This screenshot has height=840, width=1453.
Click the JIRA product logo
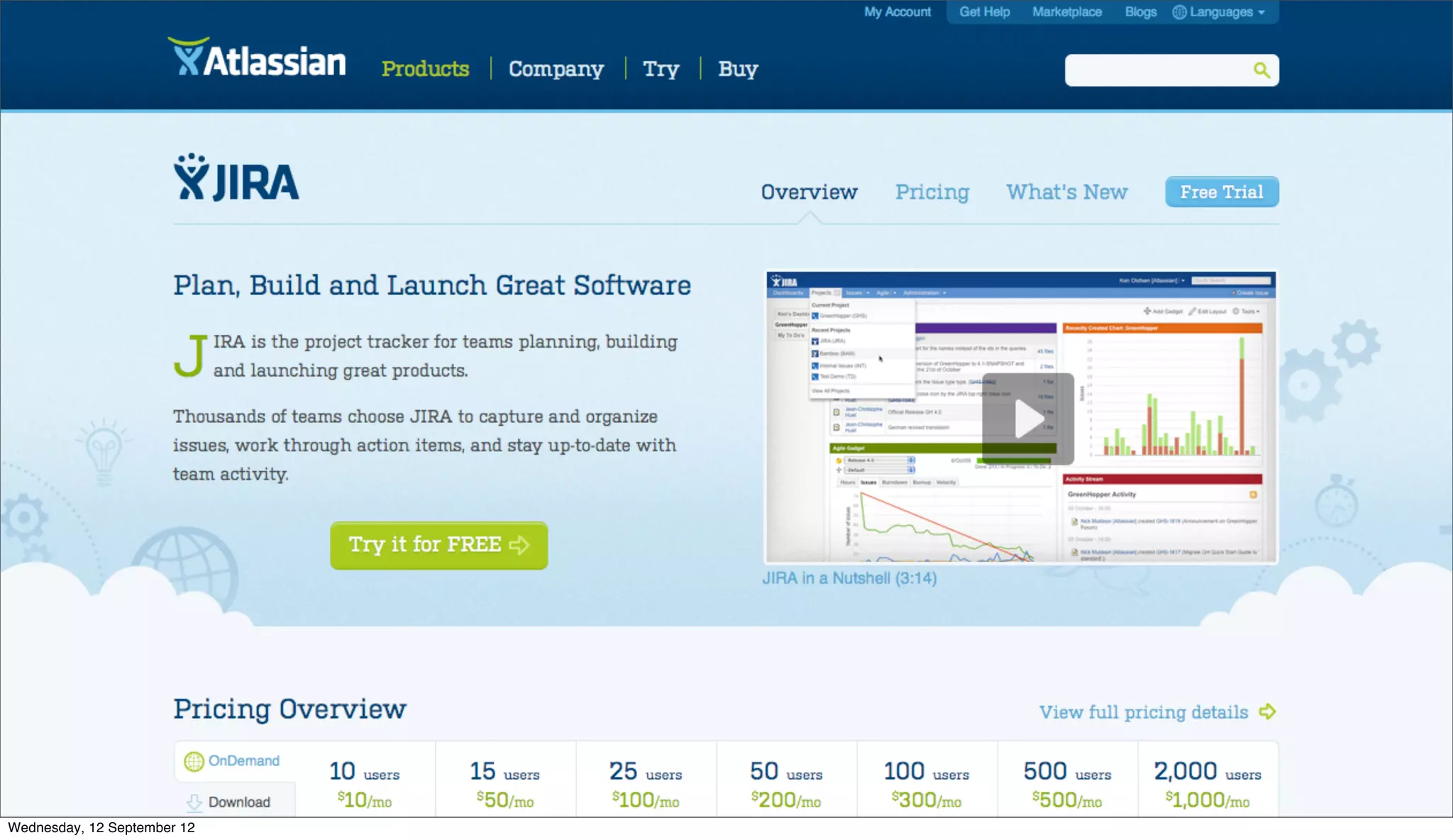coord(236,179)
